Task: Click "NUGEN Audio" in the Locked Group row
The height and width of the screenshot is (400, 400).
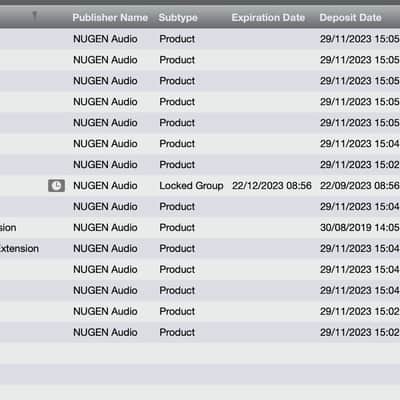Action: (105, 186)
